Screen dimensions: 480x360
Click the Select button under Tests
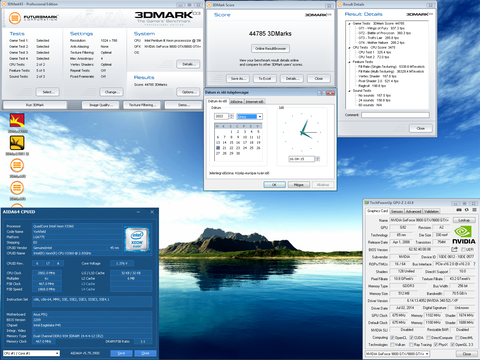(x=47, y=92)
